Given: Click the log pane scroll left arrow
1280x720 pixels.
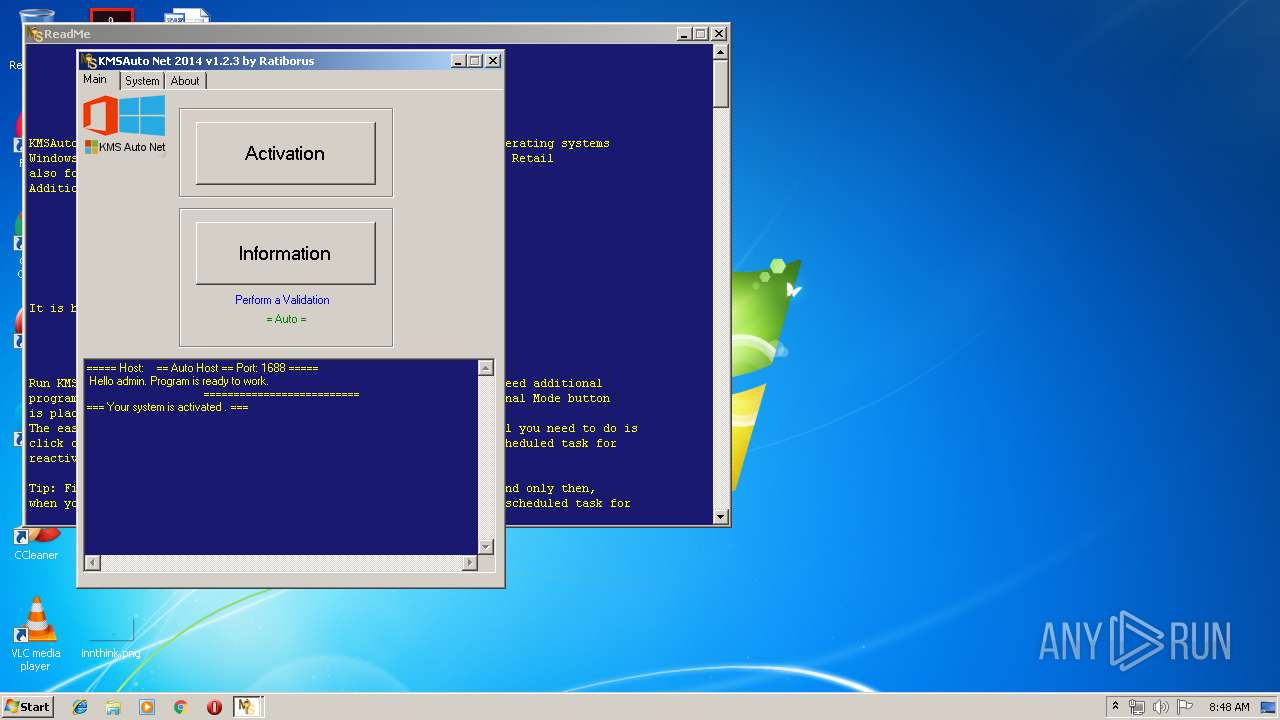Looking at the screenshot, I should 92,563.
